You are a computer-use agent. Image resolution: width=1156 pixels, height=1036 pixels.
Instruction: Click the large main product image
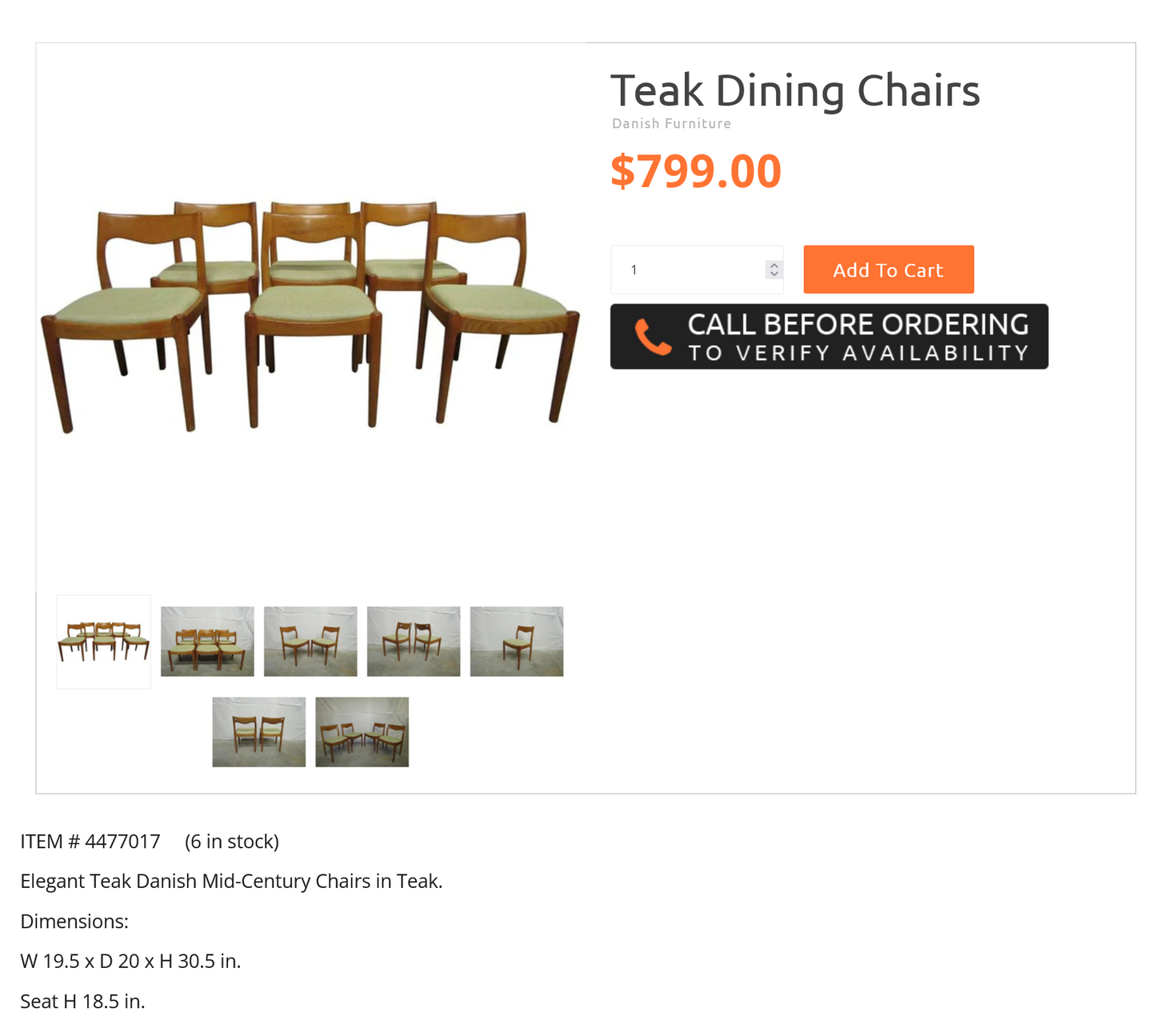point(310,316)
